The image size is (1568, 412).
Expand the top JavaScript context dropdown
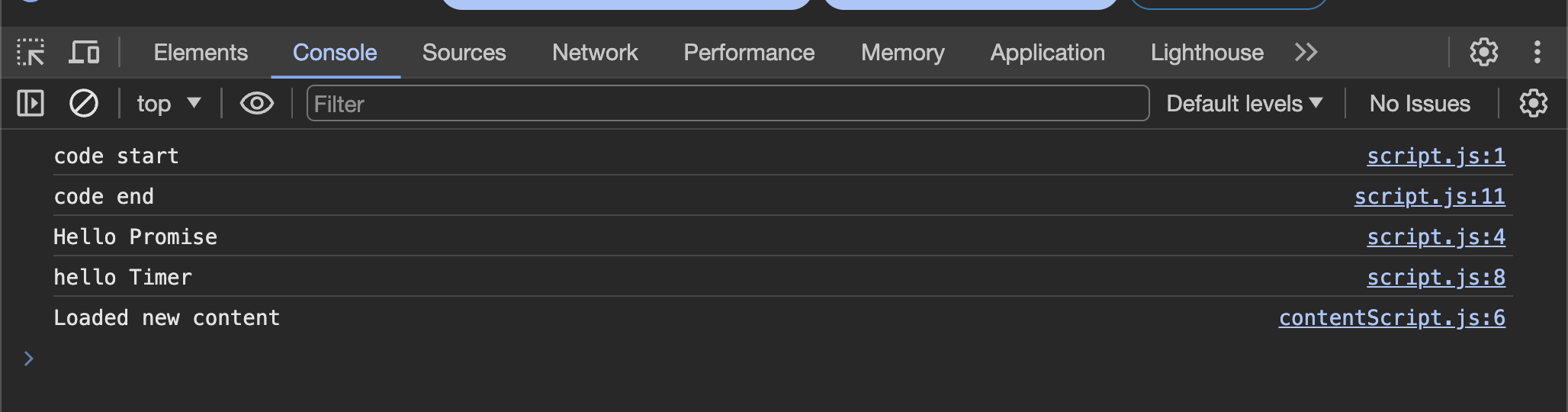point(169,103)
